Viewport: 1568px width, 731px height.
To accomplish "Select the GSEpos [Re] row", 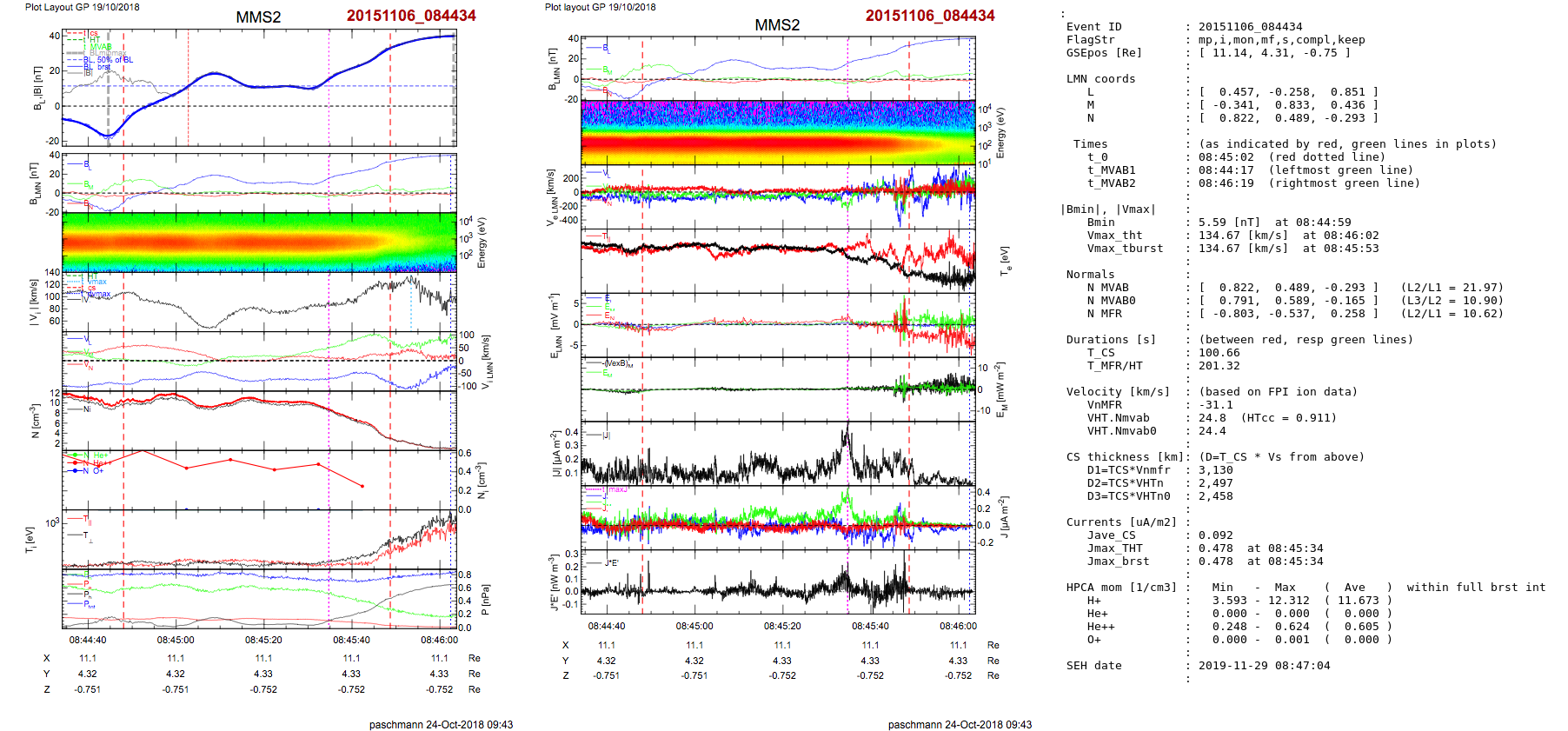I will click(1208, 53).
